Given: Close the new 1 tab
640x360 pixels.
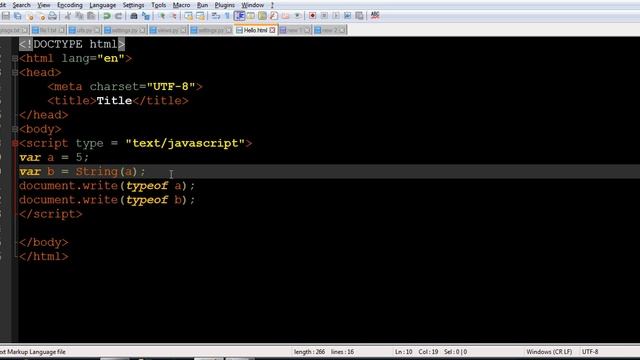Looking at the screenshot, I should point(307,30).
